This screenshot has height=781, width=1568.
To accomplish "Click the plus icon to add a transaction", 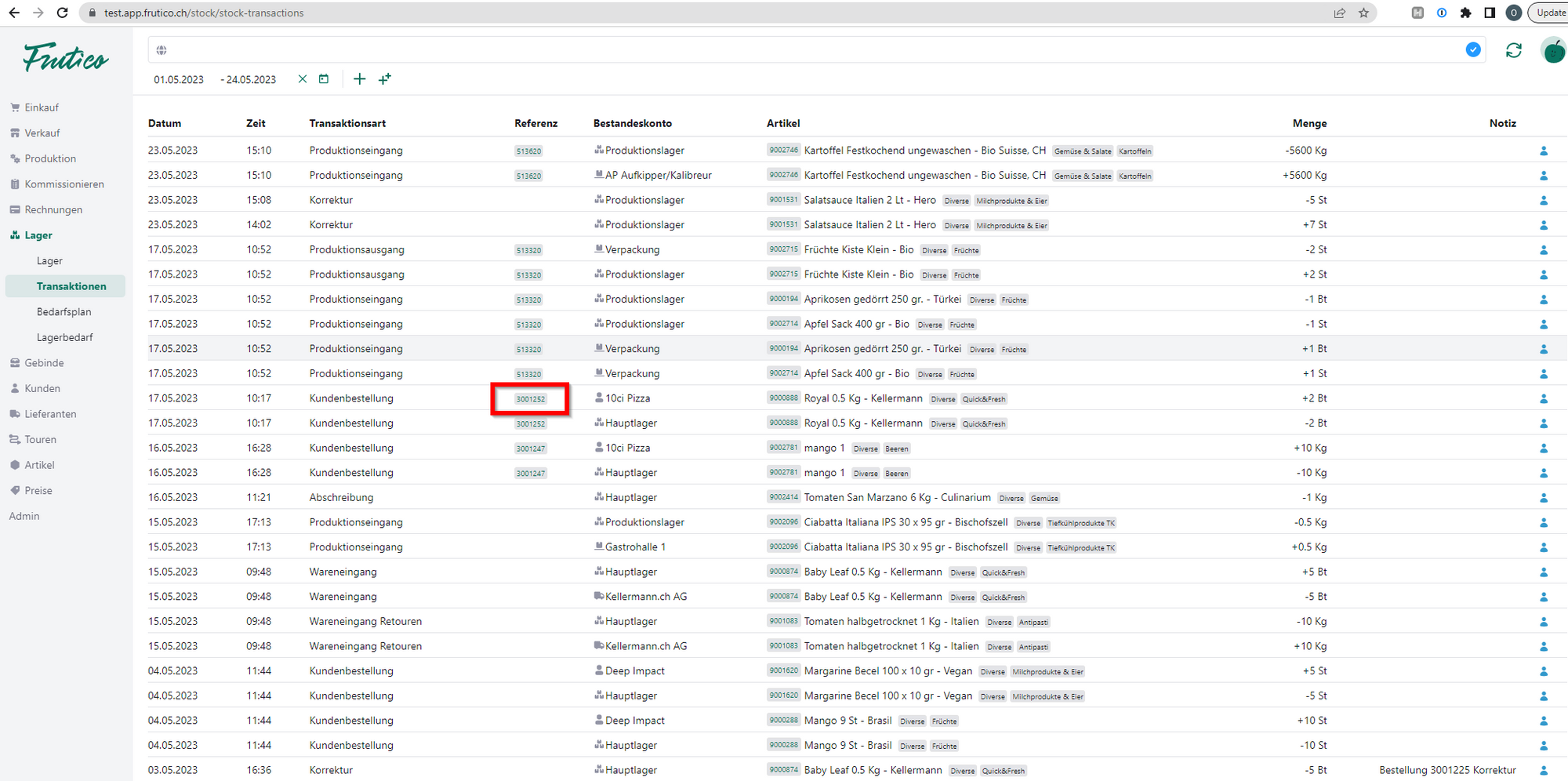I will coord(359,79).
